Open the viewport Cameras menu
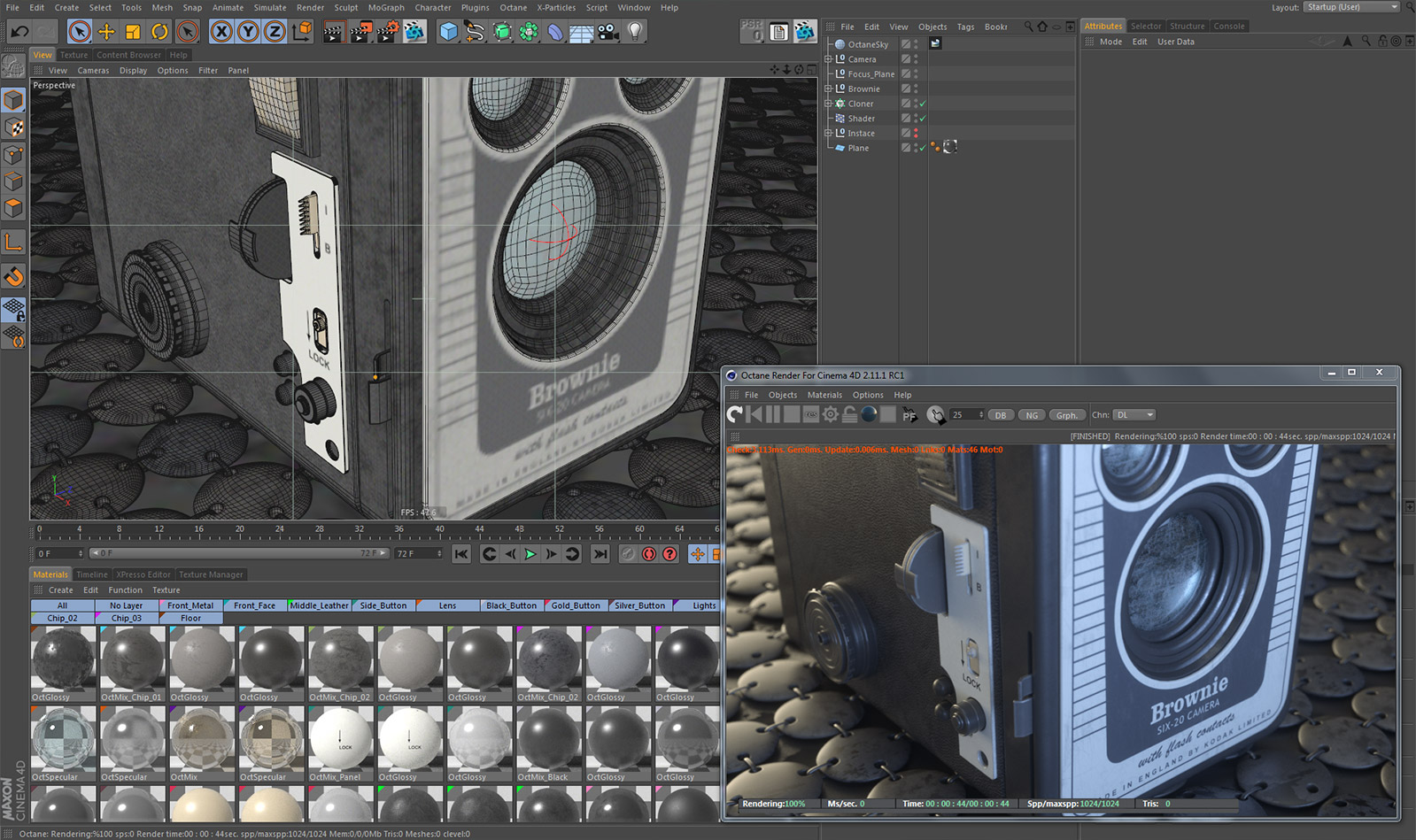The image size is (1416, 840). point(93,71)
